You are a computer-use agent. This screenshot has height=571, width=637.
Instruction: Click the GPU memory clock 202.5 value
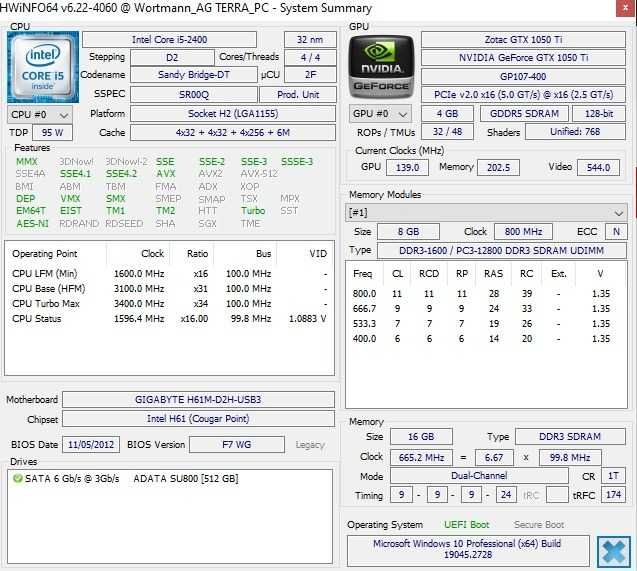tap(498, 168)
